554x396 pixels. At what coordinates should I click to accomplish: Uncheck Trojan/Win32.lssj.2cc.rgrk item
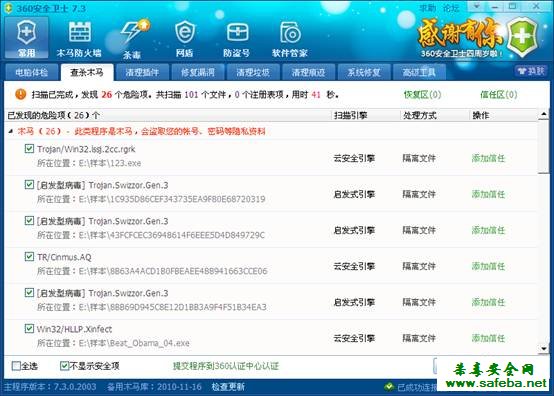[29, 149]
